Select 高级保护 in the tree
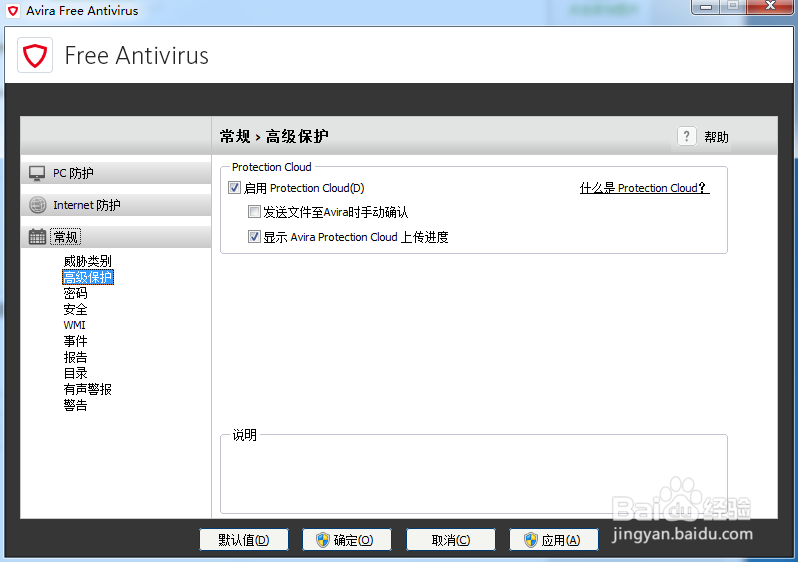The image size is (798, 562). 88,277
